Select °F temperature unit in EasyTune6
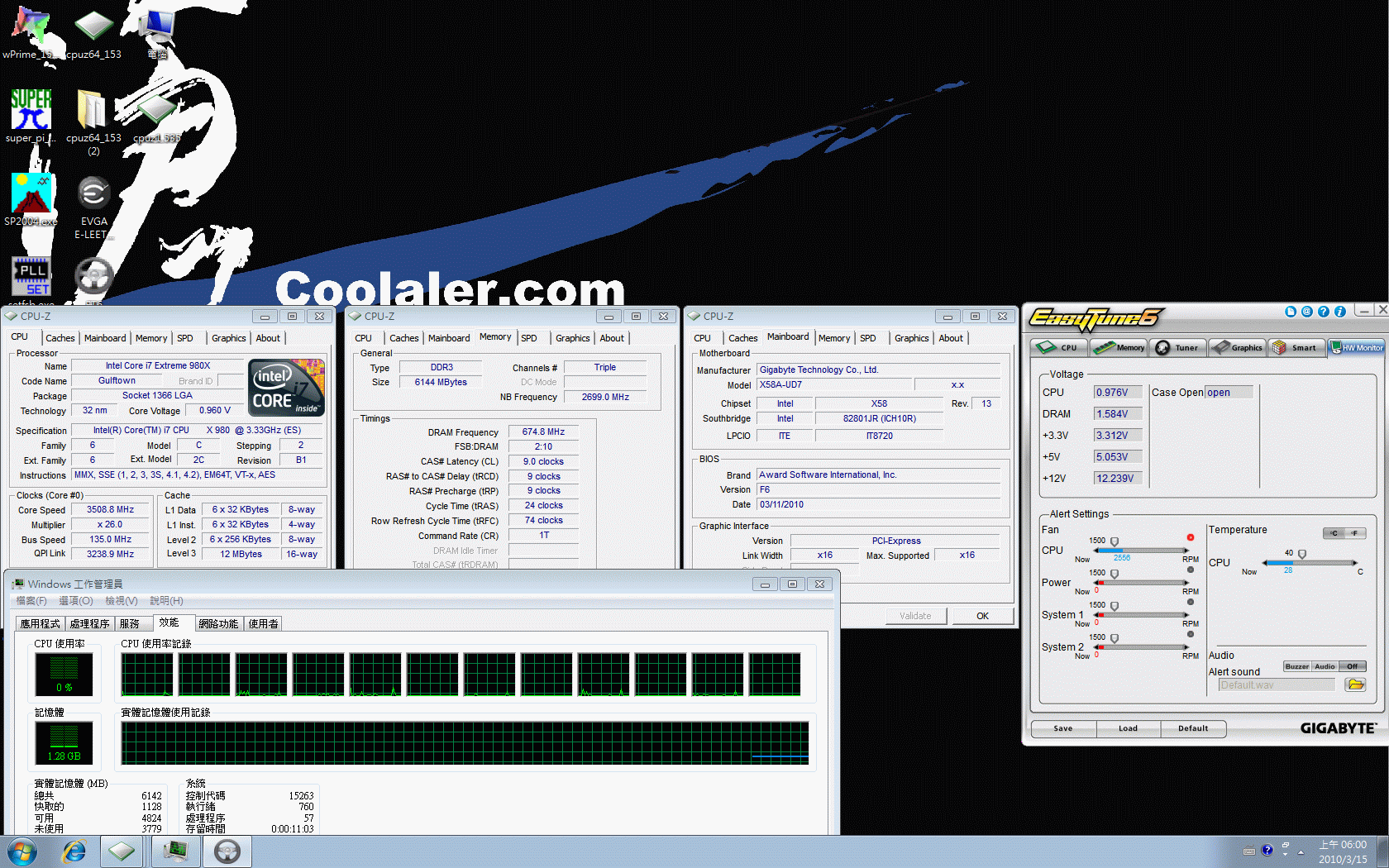Viewport: 1389px width, 868px height. click(x=1355, y=533)
